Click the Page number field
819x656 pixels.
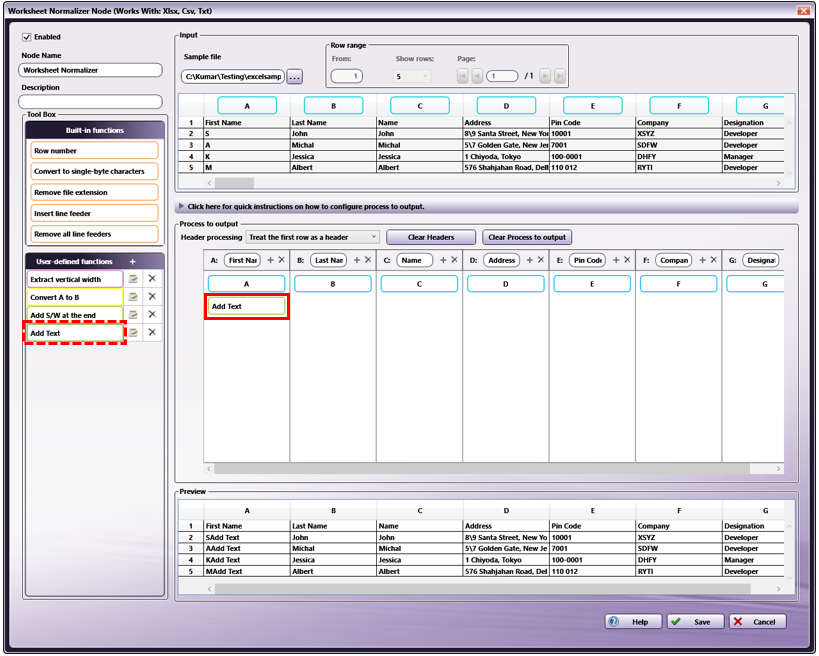pos(501,76)
